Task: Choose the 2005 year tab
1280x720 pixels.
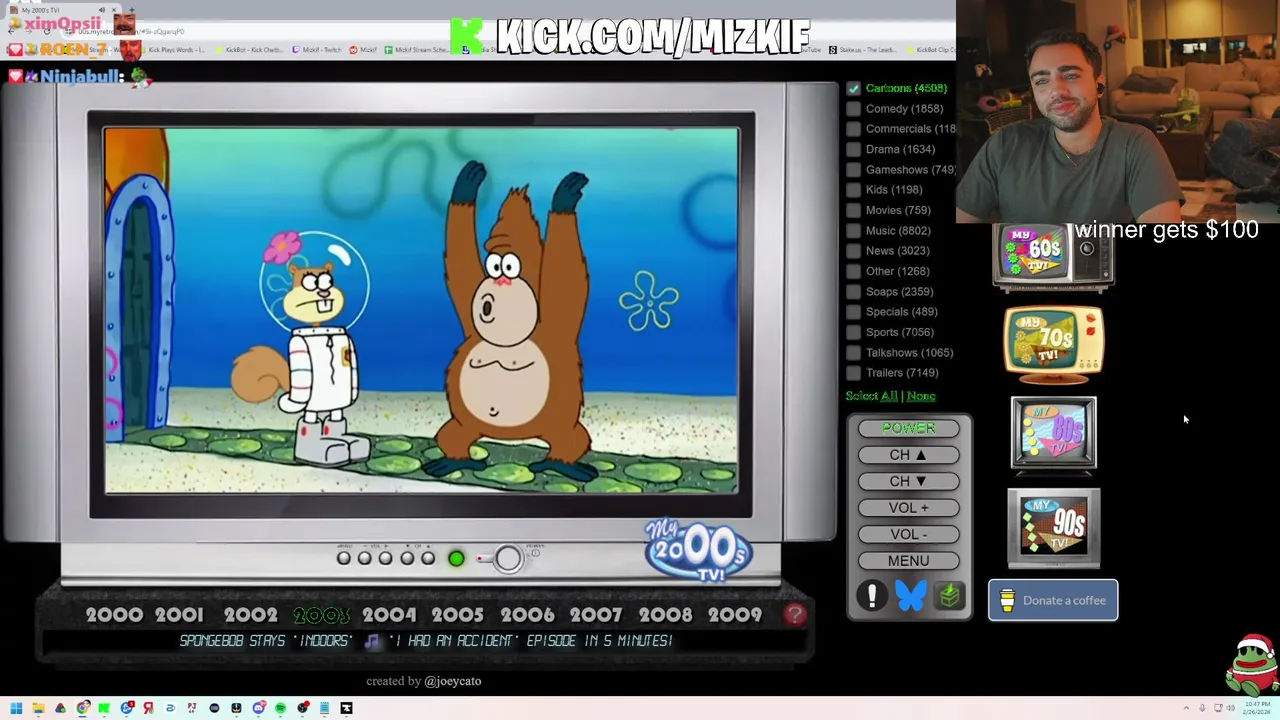Action: click(458, 615)
